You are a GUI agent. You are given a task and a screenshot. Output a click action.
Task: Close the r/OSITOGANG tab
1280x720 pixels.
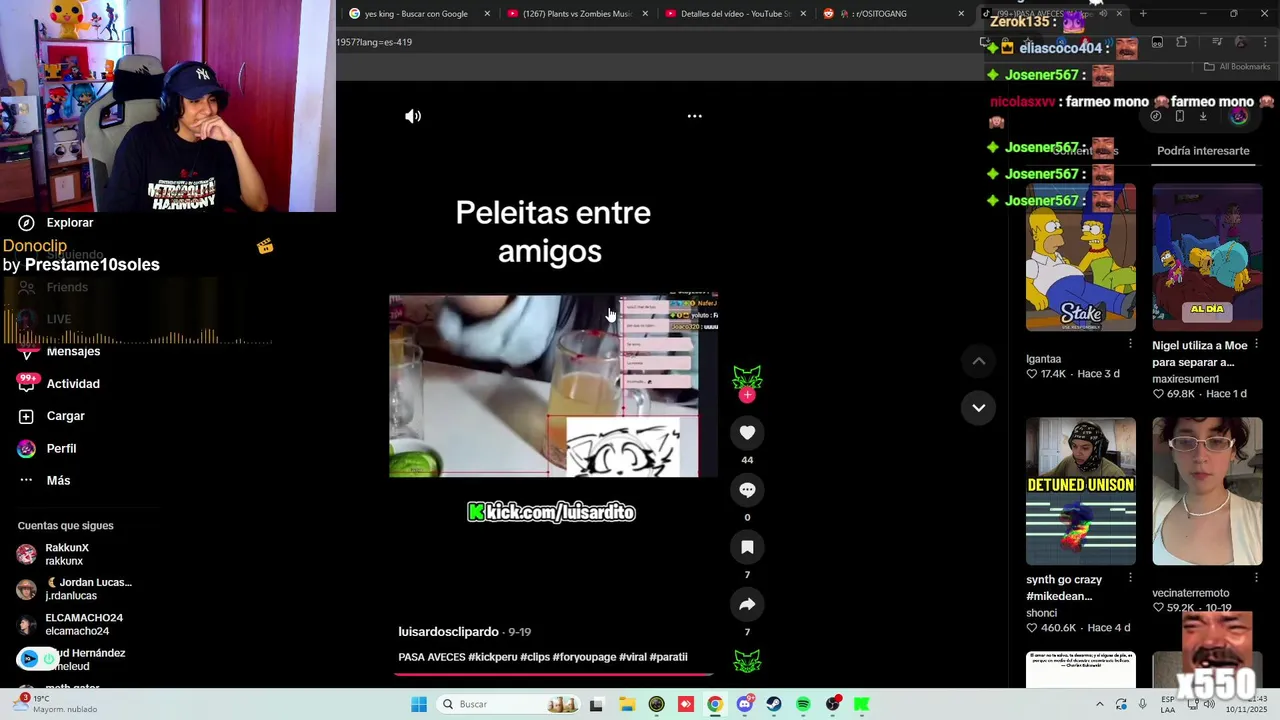[961, 14]
